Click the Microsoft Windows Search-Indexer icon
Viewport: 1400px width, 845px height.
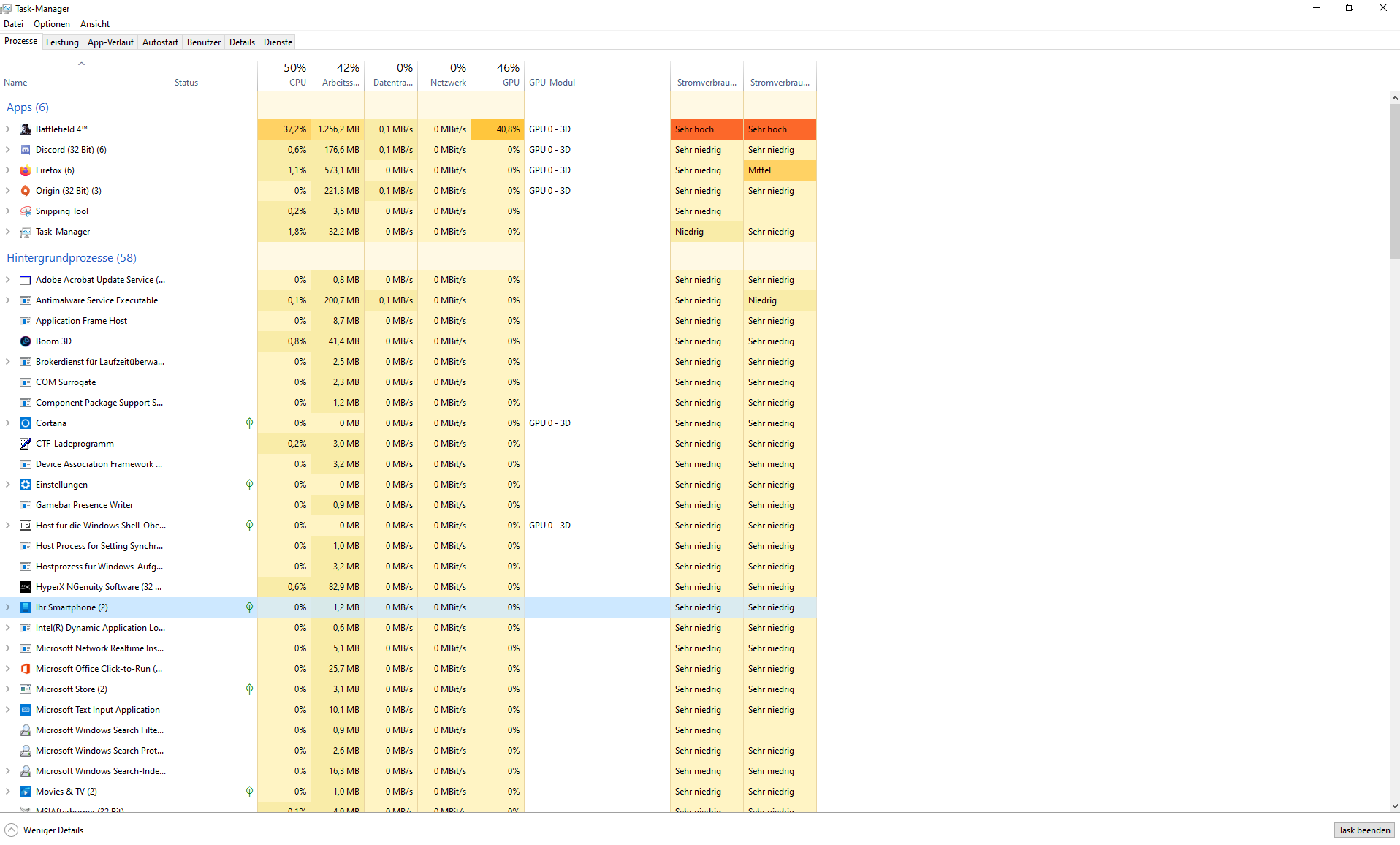(x=26, y=771)
